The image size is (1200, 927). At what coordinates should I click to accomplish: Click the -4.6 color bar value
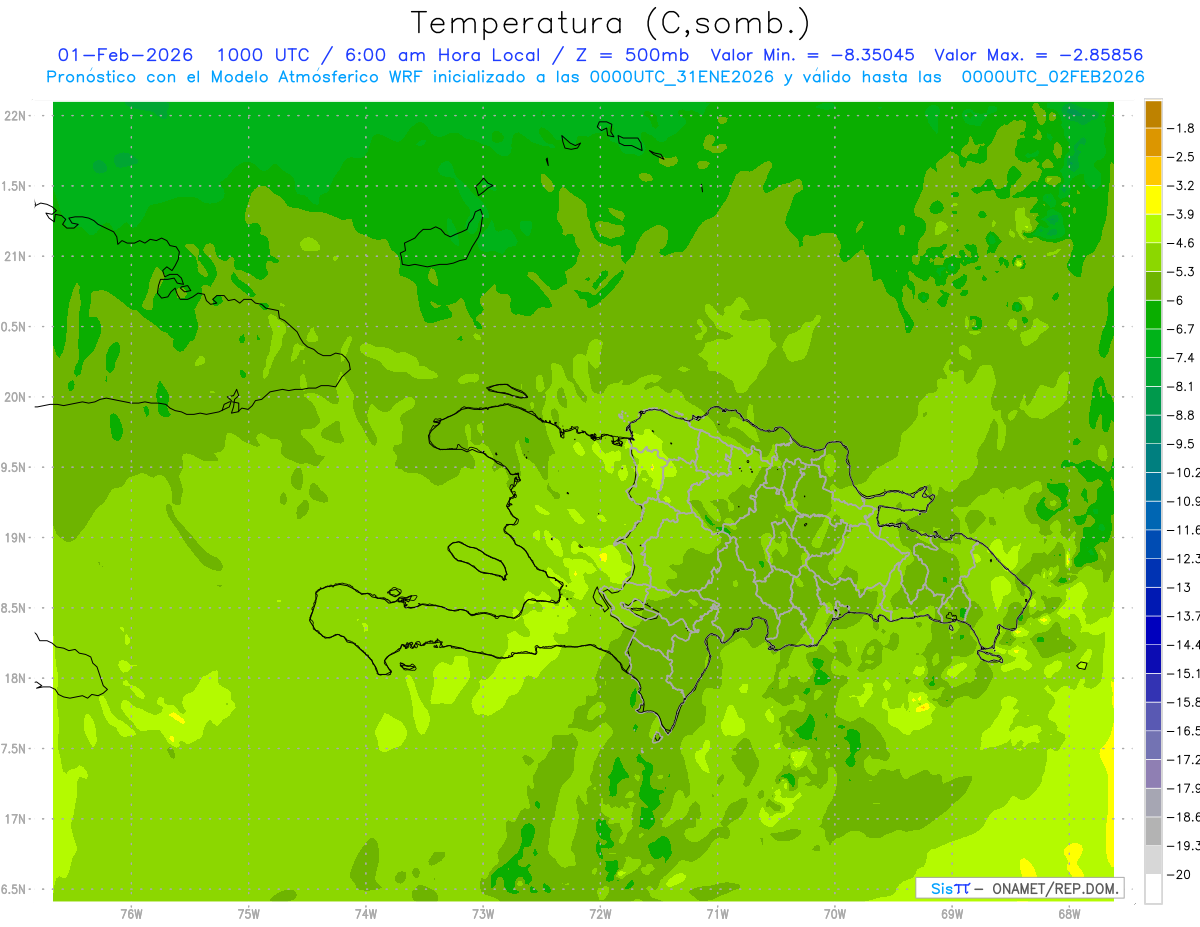click(1182, 243)
